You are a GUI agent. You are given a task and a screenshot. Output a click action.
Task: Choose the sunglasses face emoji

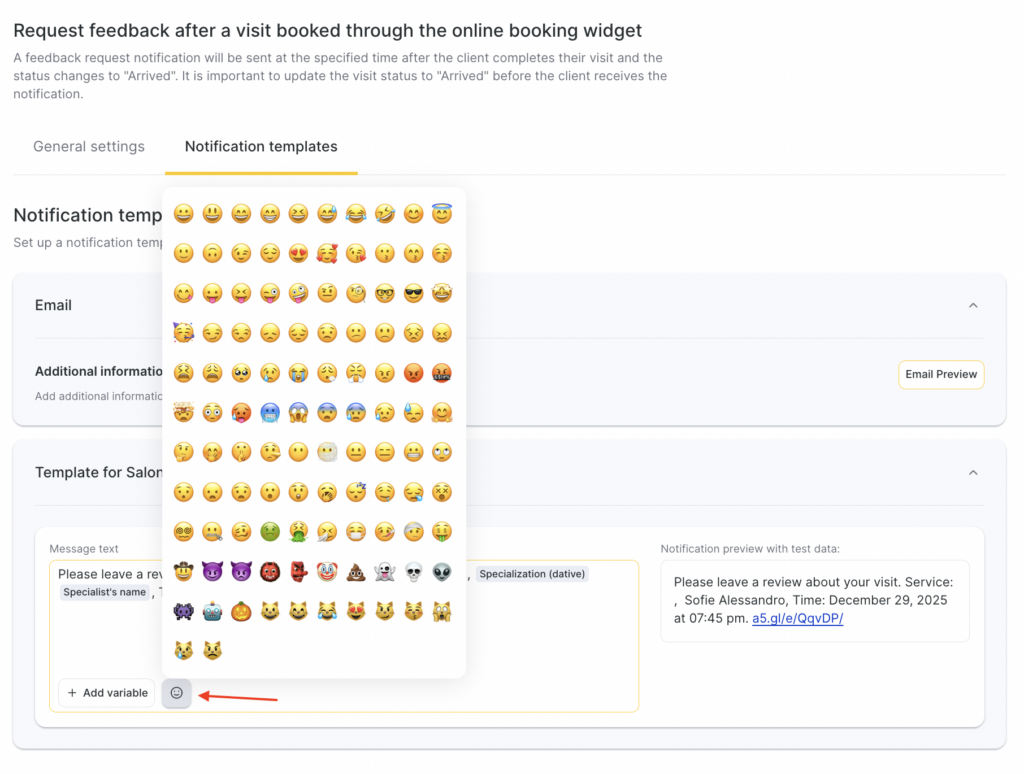[414, 293]
